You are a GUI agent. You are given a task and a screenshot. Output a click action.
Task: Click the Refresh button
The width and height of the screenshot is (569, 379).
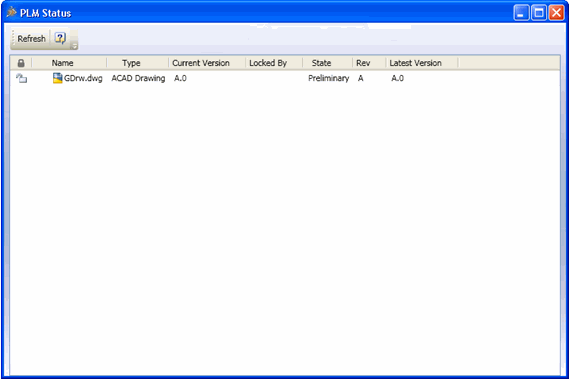pyautogui.click(x=31, y=38)
